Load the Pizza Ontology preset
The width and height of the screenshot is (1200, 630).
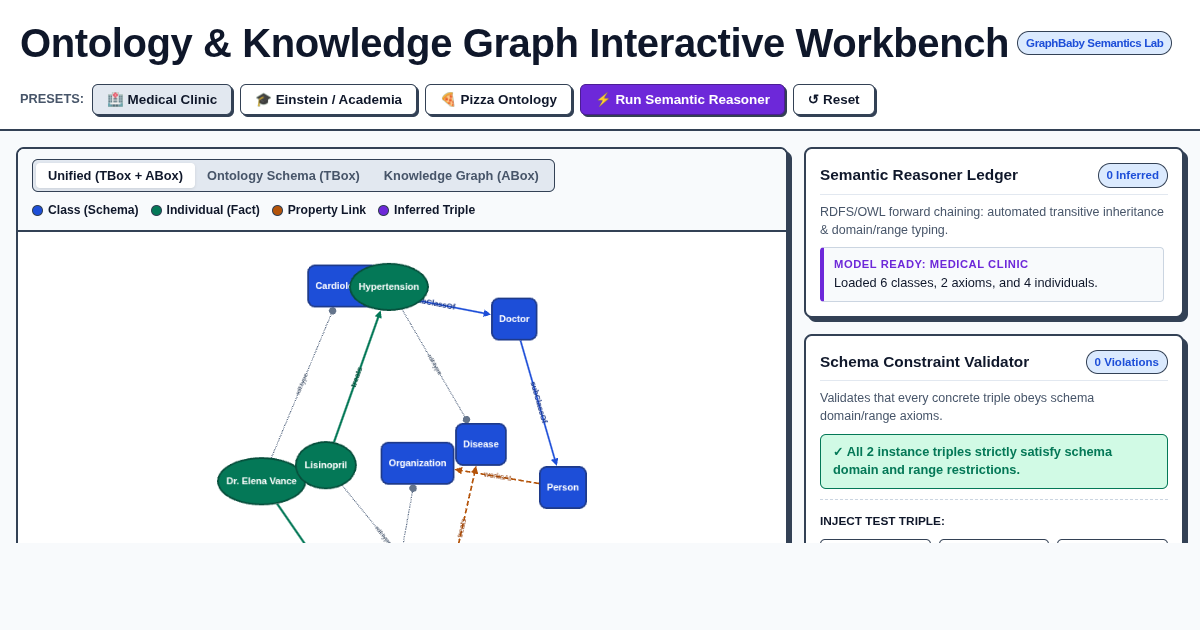coord(498,99)
